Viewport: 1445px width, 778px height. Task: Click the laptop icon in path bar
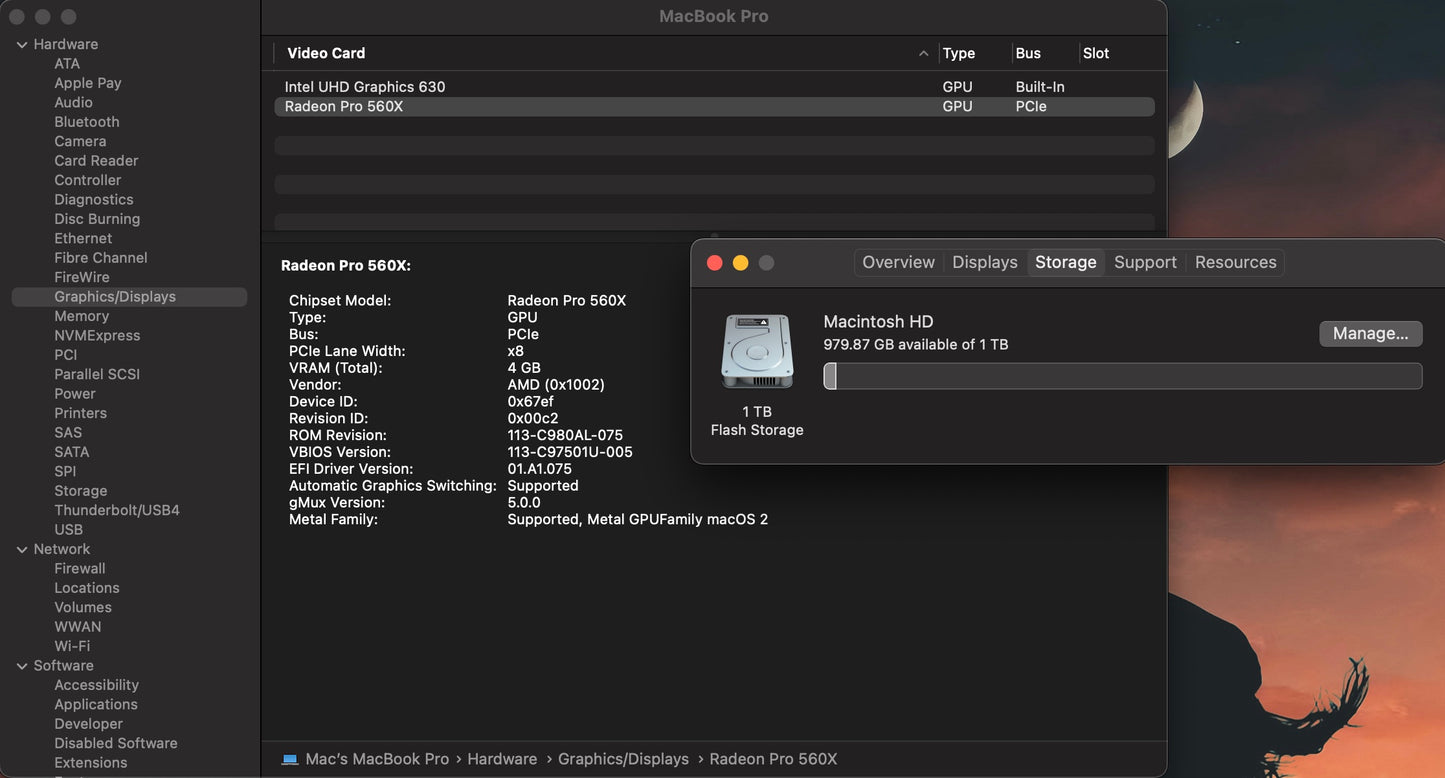pos(290,759)
